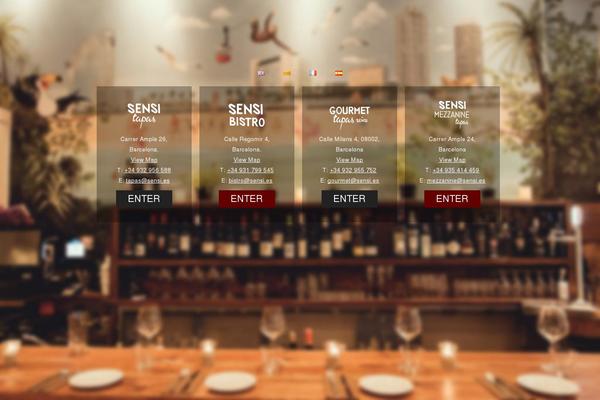The width and height of the screenshot is (600, 400).
Task: Click ENTER button under Gourmet Tapas
Action: point(349,199)
